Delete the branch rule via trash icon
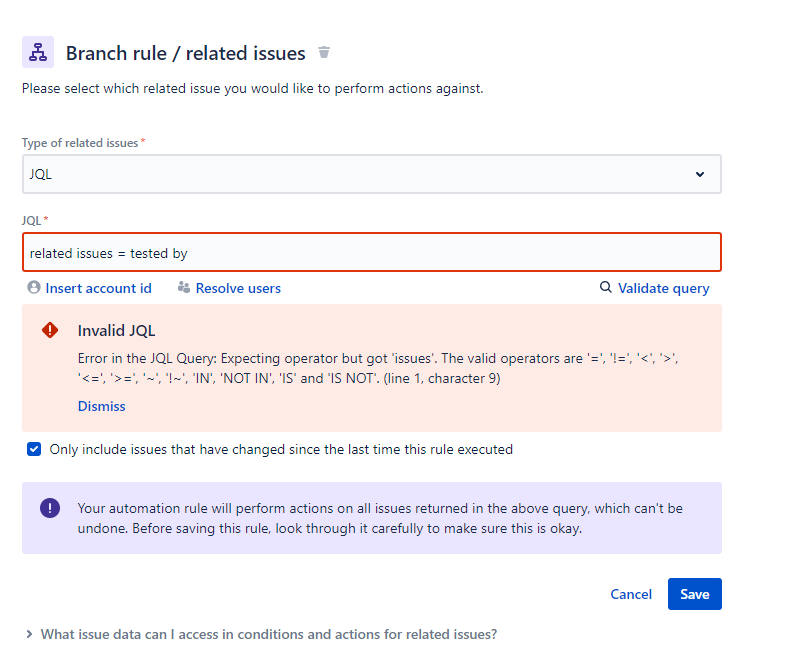The image size is (803, 660). click(323, 52)
